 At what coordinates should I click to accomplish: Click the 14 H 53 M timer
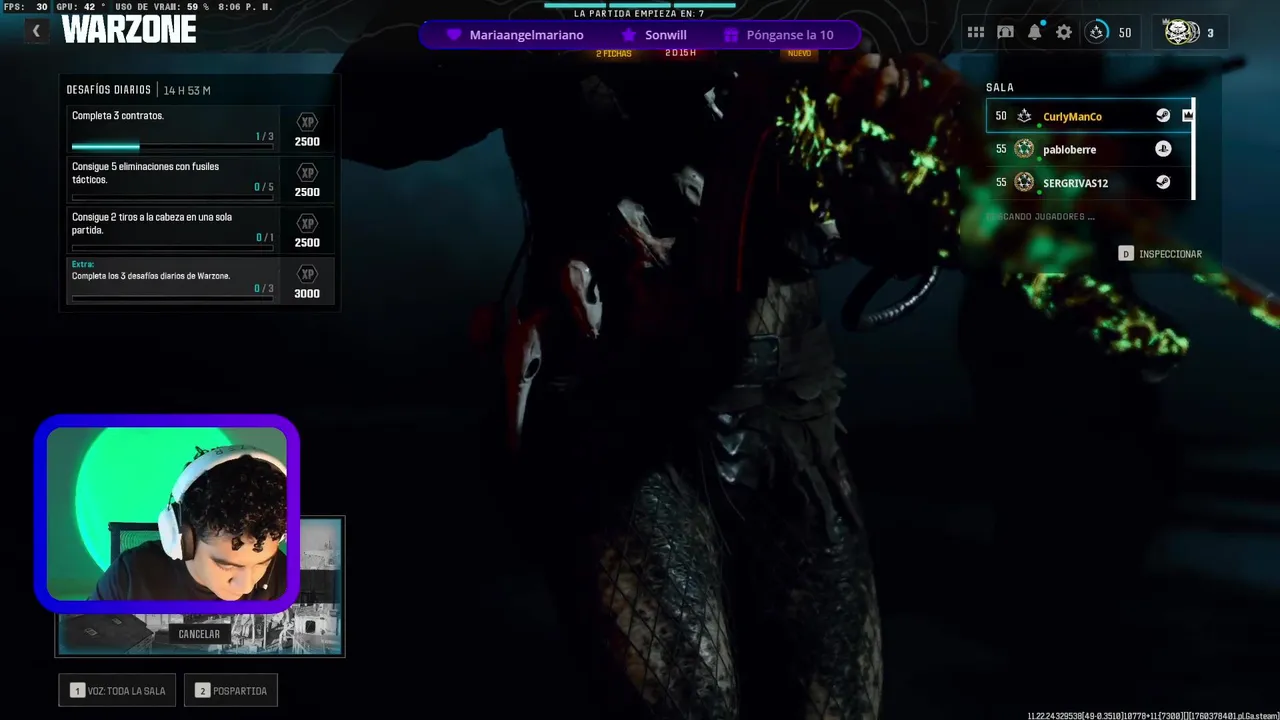(187, 90)
